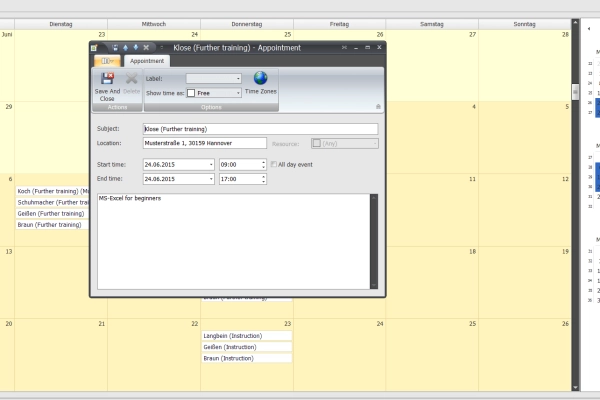Viewport: 600px width, 400px height.
Task: Open Time Zones globe option
Action: tap(261, 83)
